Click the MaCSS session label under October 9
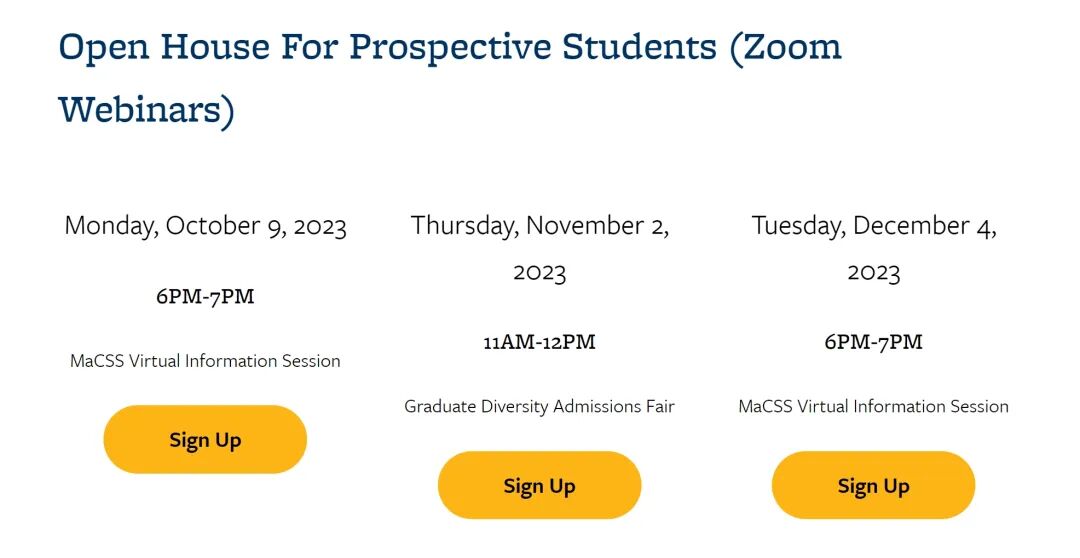Screen dimensions: 1080x558 (205, 361)
